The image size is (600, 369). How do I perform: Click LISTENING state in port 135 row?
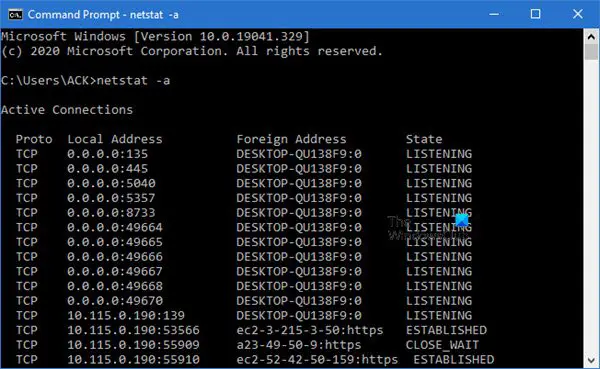click(439, 154)
